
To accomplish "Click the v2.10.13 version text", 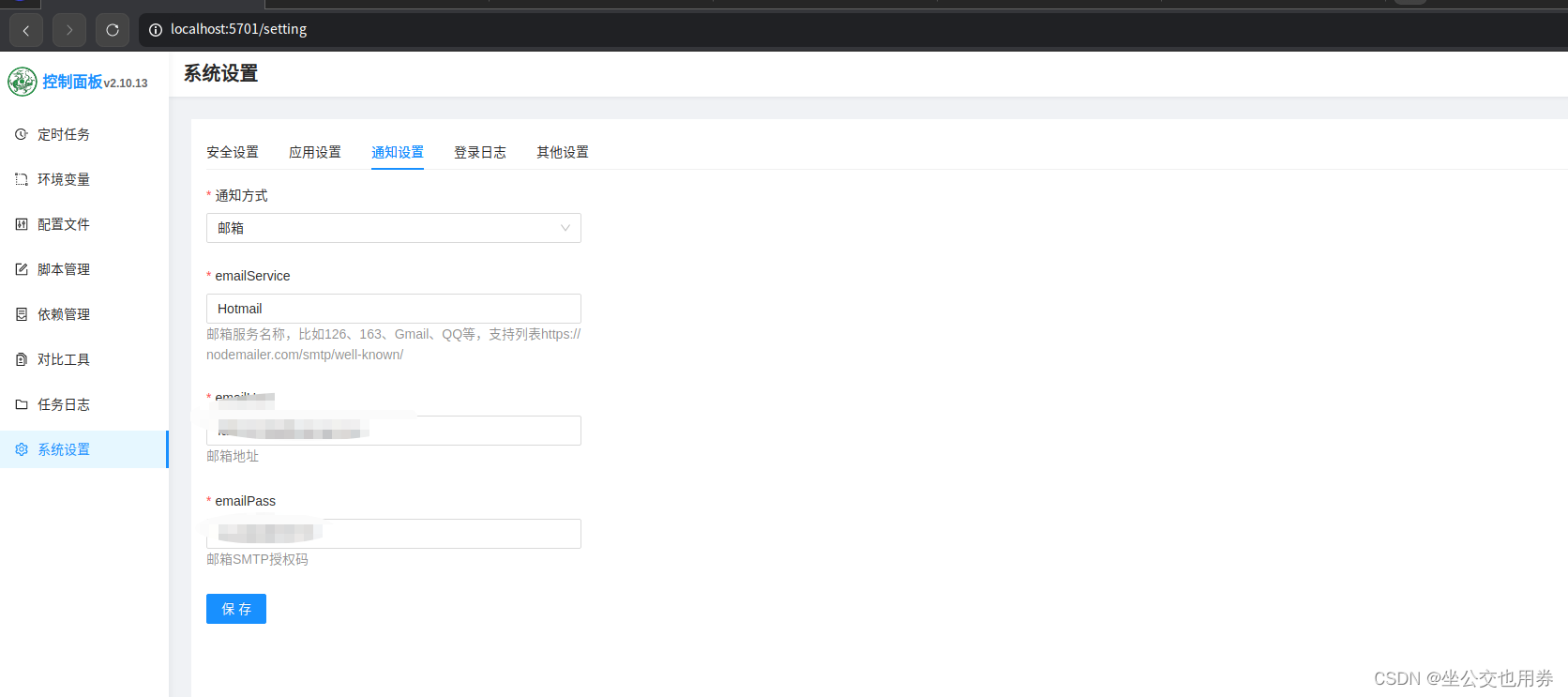I will coord(126,83).
